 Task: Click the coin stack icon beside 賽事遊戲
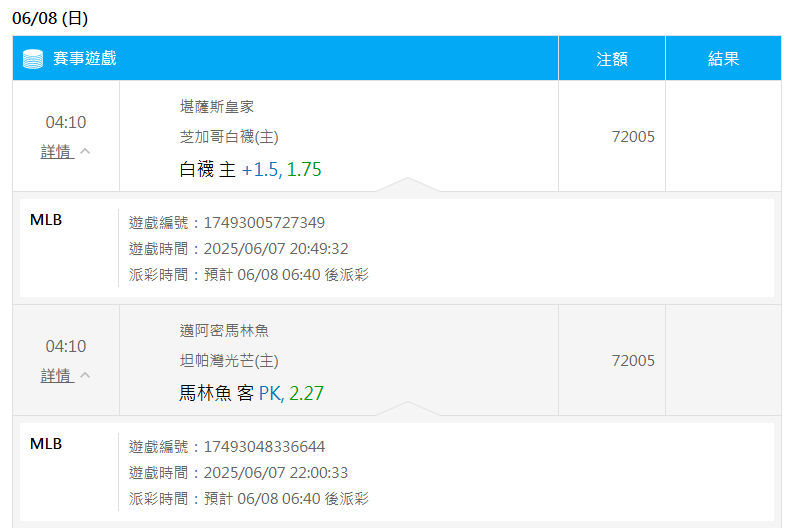33,59
